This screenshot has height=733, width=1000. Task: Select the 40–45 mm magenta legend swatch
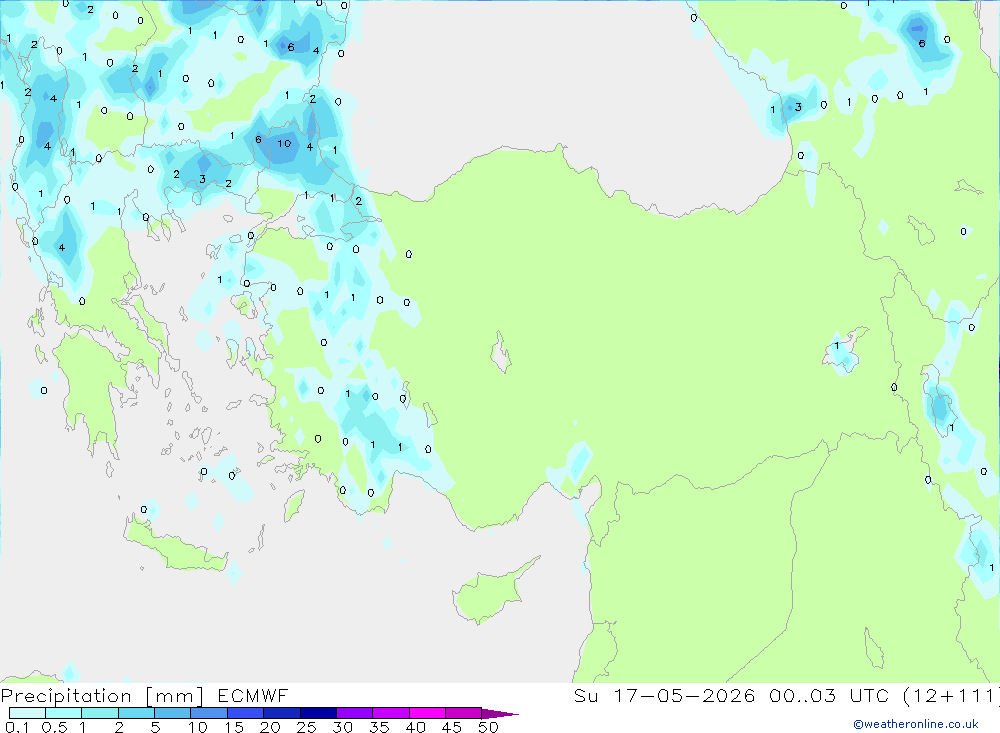point(427,713)
